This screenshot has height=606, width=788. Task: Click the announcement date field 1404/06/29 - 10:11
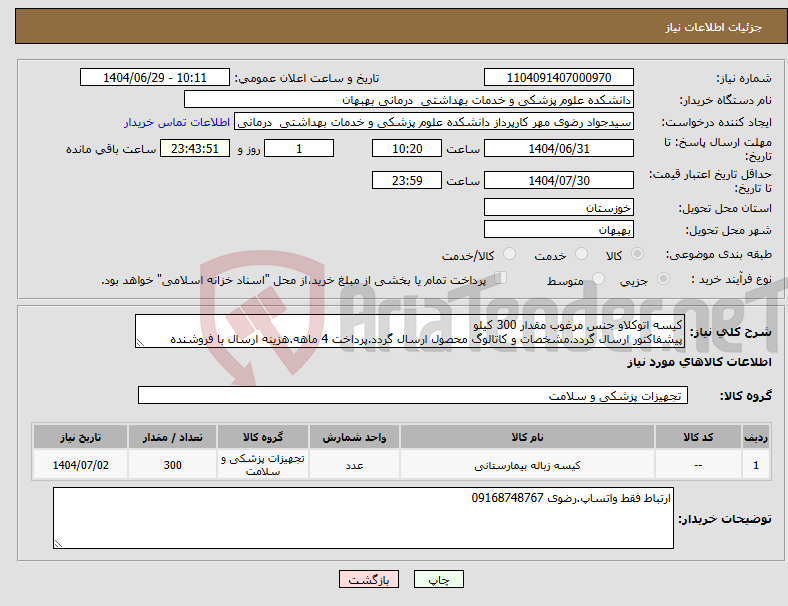tap(155, 77)
